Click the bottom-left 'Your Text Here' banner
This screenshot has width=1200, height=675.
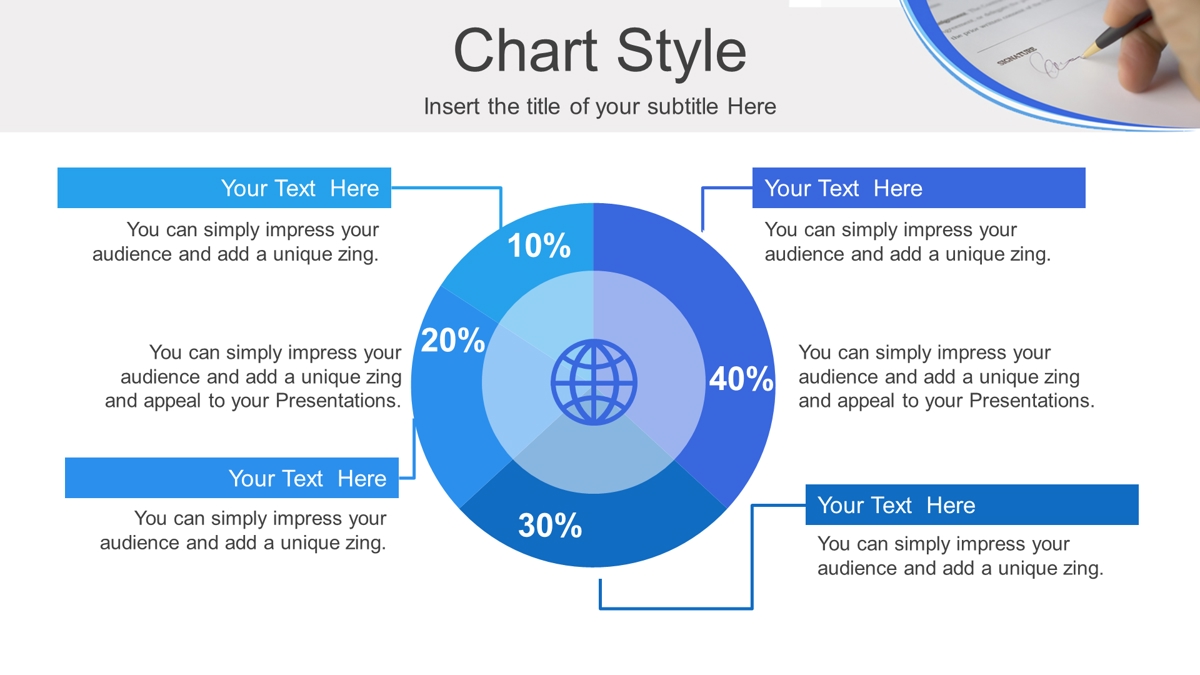pyautogui.click(x=232, y=478)
